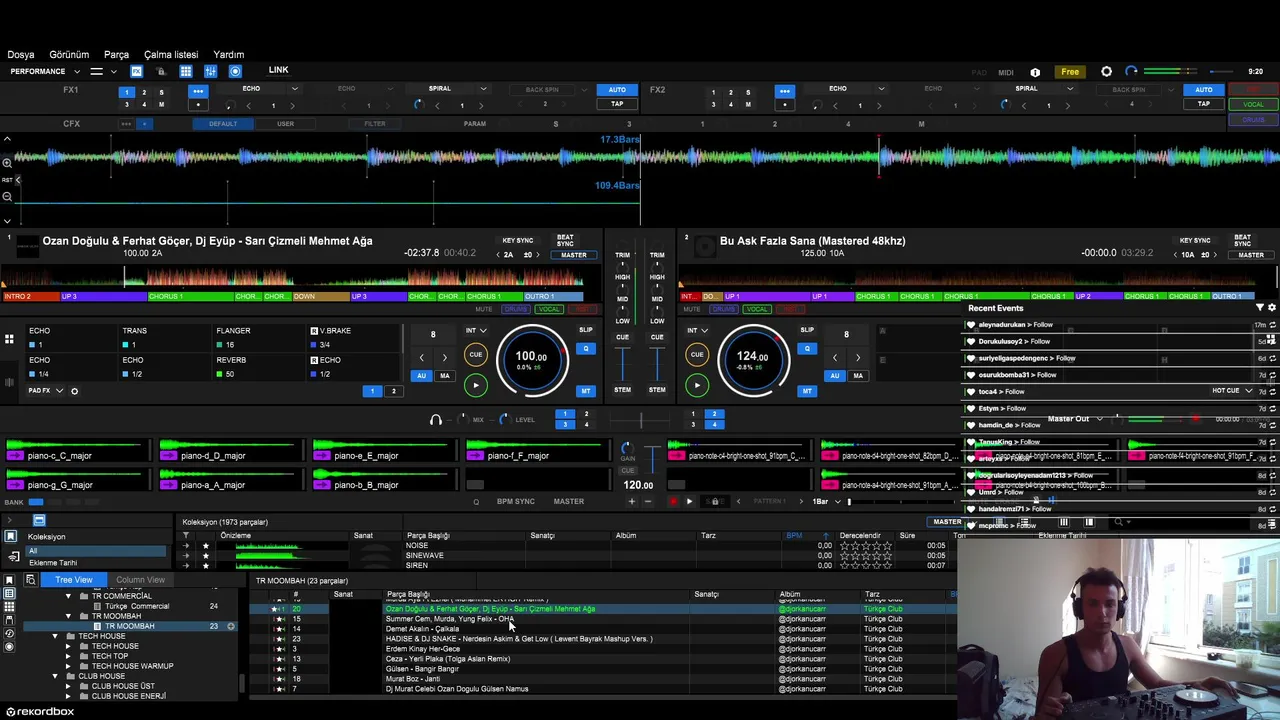This screenshot has width=1280, height=720.
Task: Click headphones cue icon
Action: click(x=435, y=420)
